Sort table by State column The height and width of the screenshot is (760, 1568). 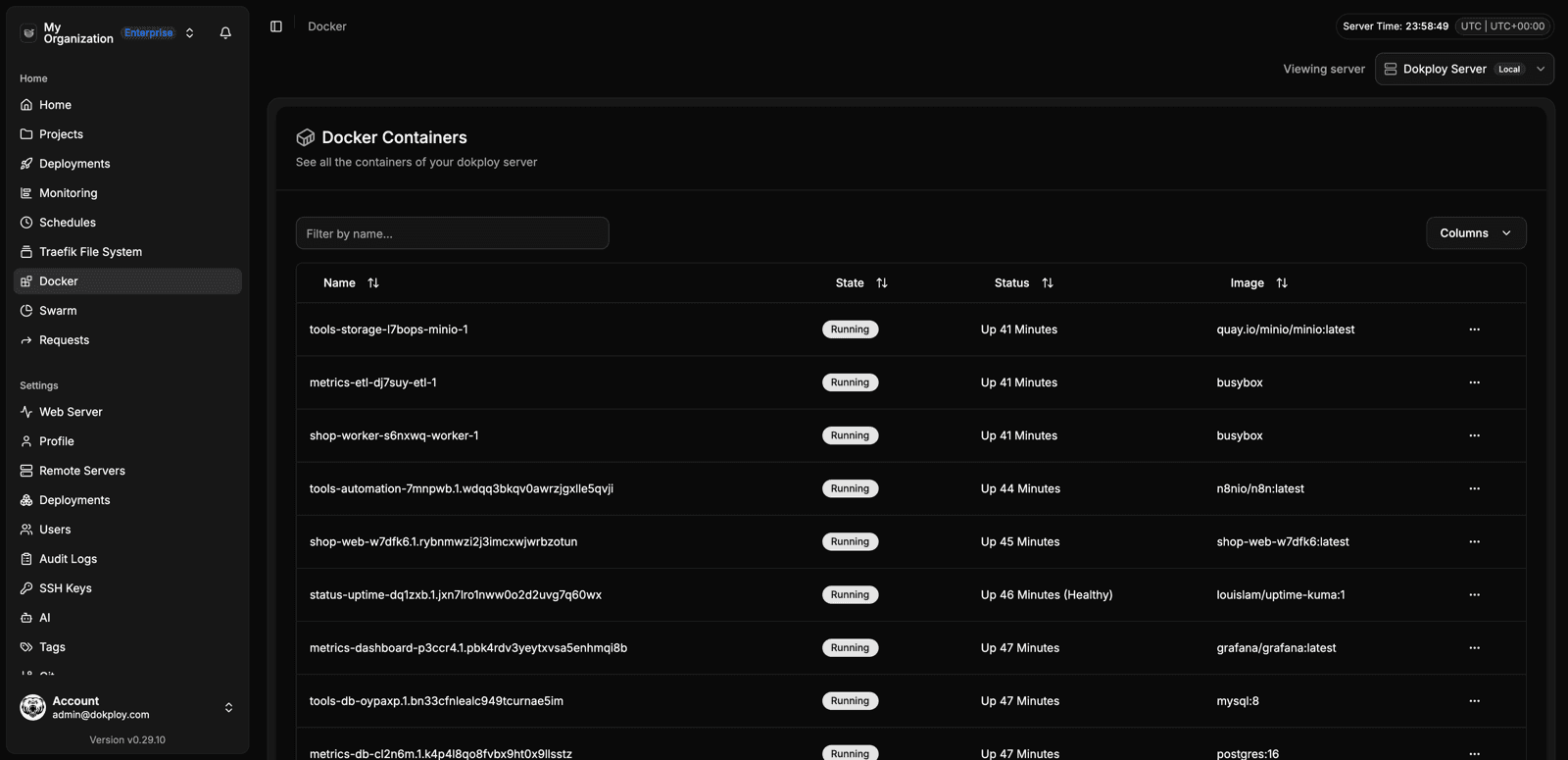[861, 282]
